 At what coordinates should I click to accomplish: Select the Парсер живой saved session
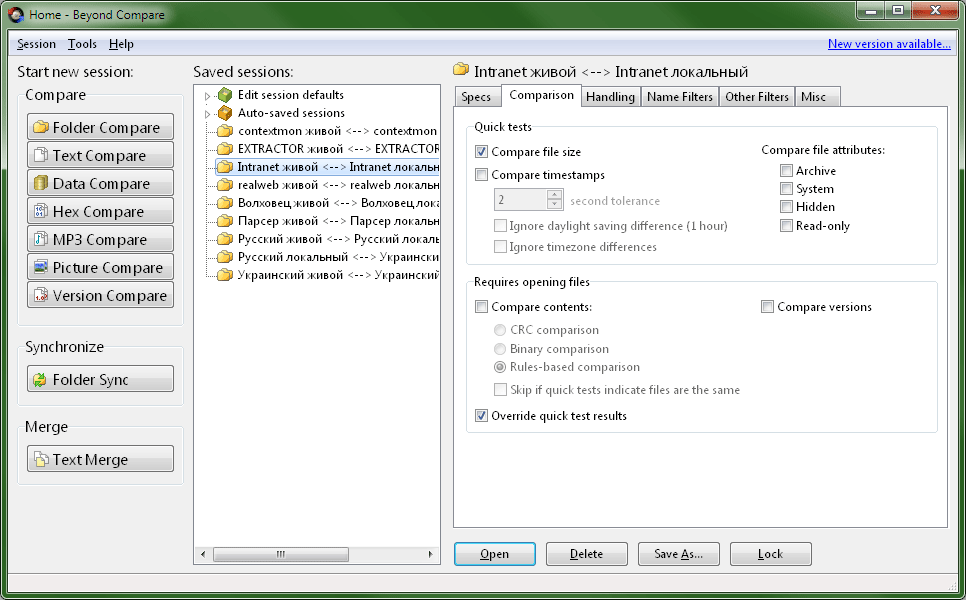(328, 221)
